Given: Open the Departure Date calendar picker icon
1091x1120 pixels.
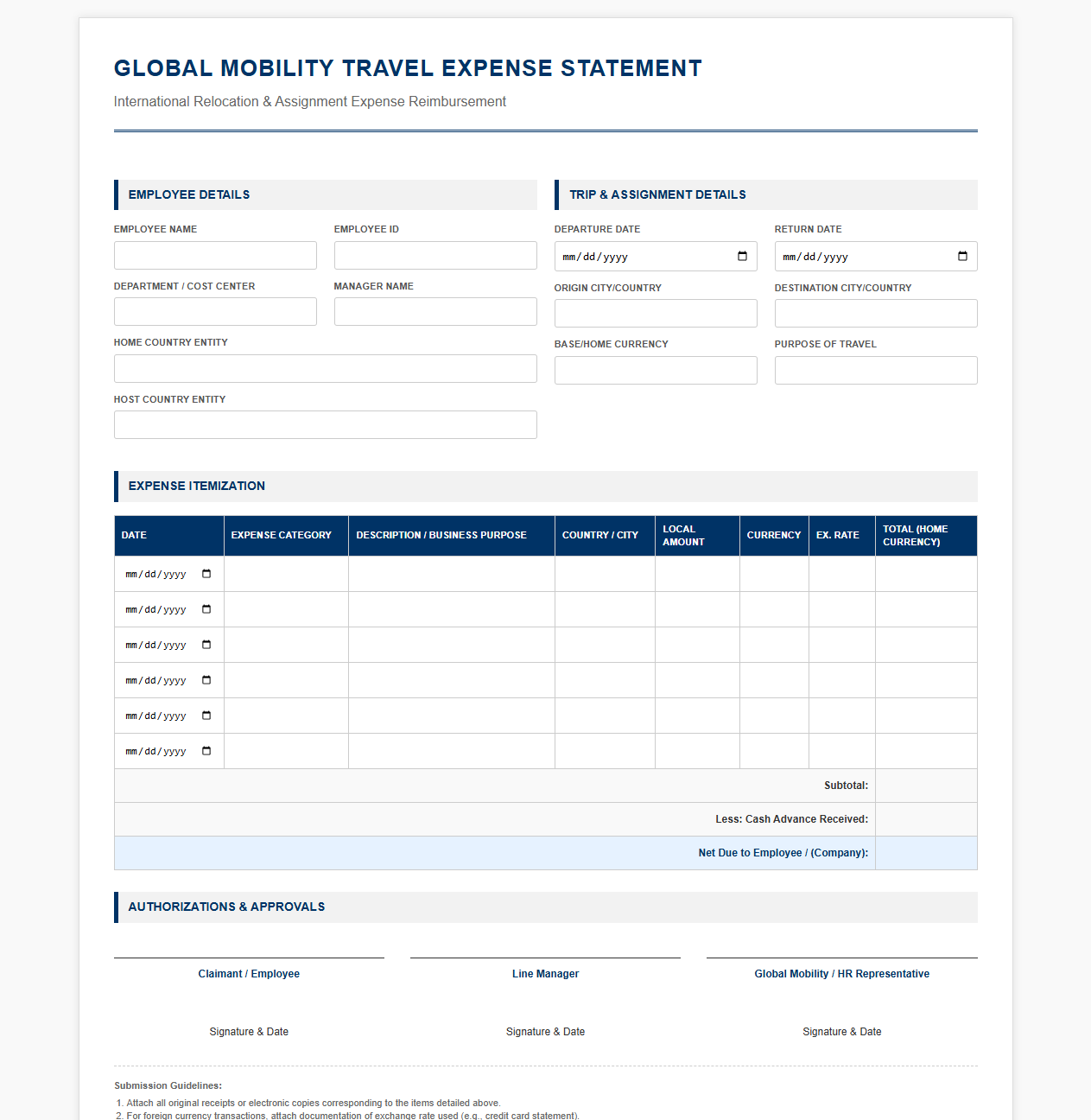Looking at the screenshot, I should (742, 256).
